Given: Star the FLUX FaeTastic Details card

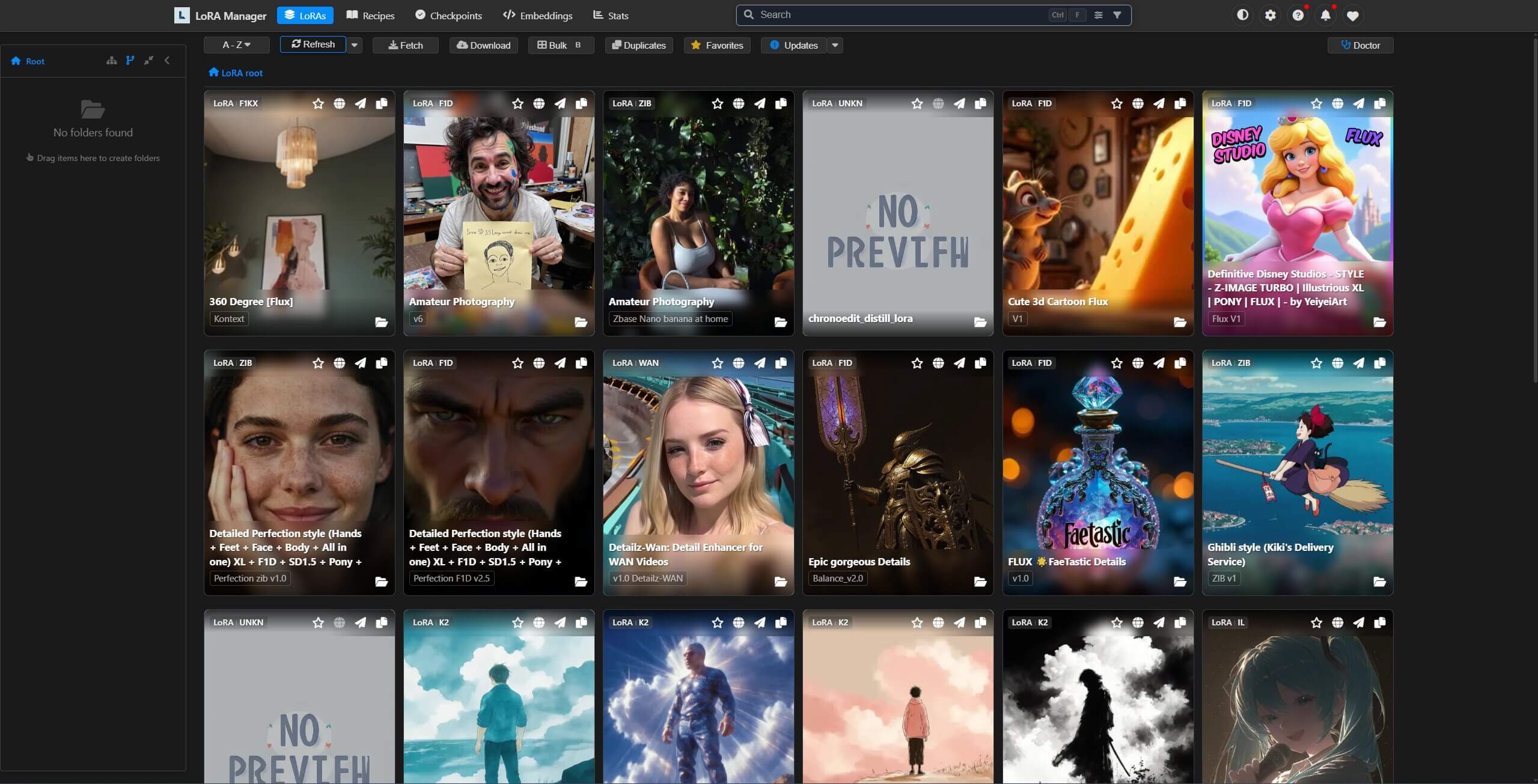Looking at the screenshot, I should (x=1117, y=363).
